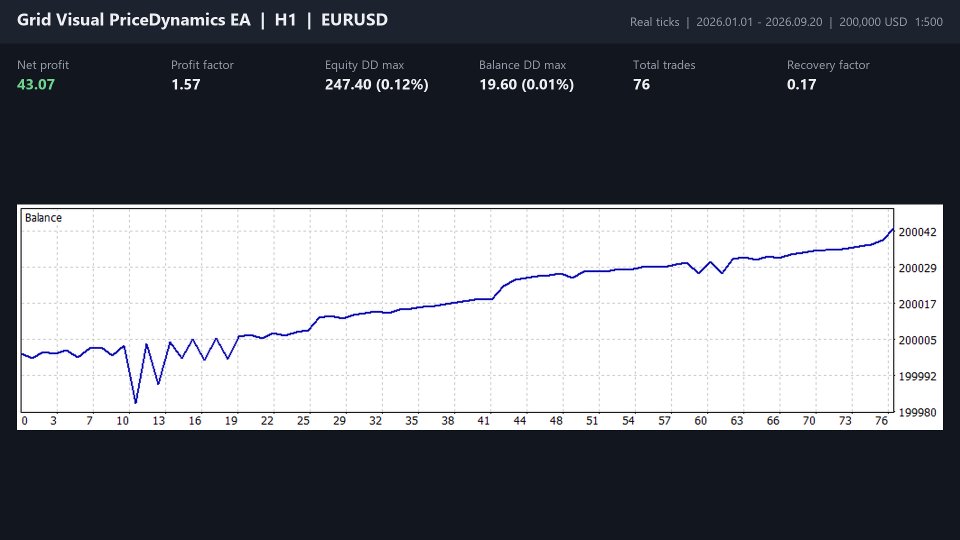
Task: Click the 199980 y-axis value
Action: pos(917,413)
